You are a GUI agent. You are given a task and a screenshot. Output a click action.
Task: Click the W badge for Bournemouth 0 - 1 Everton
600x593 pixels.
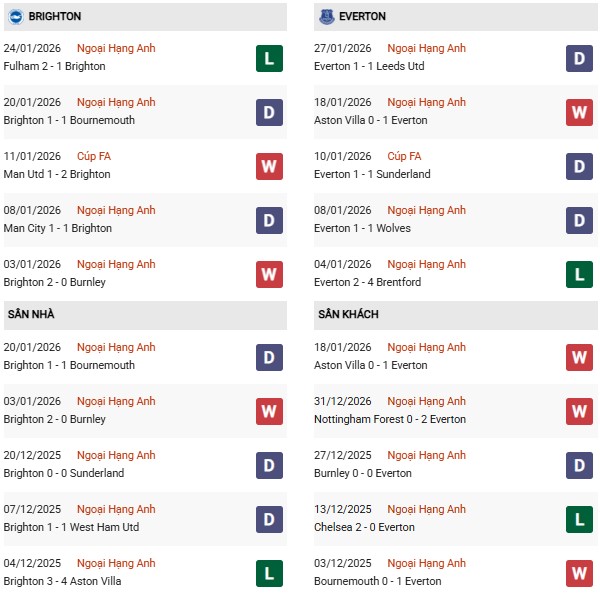(579, 573)
